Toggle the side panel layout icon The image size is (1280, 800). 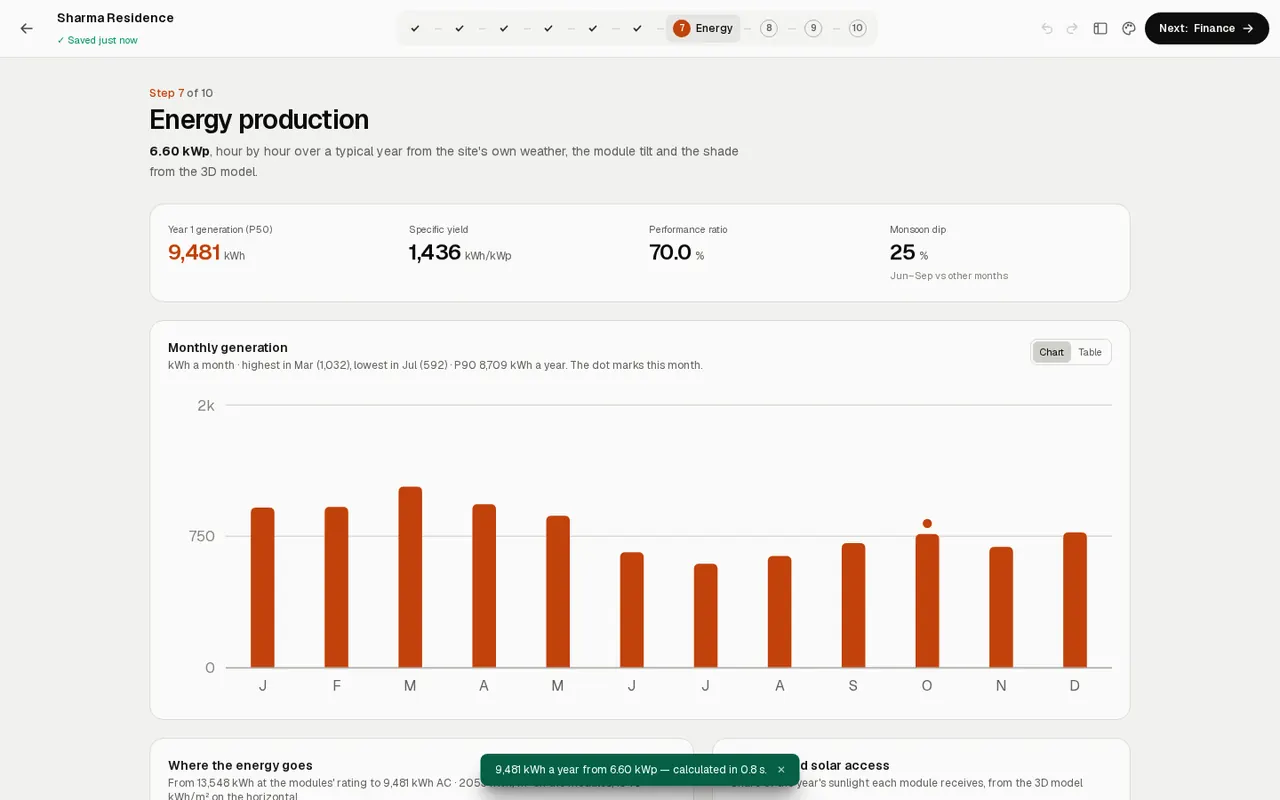point(1100,28)
